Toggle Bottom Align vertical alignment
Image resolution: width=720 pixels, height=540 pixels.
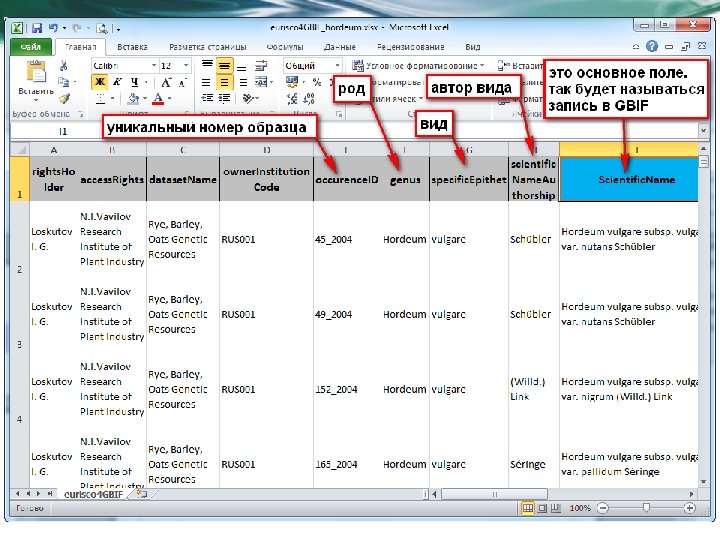(242, 67)
